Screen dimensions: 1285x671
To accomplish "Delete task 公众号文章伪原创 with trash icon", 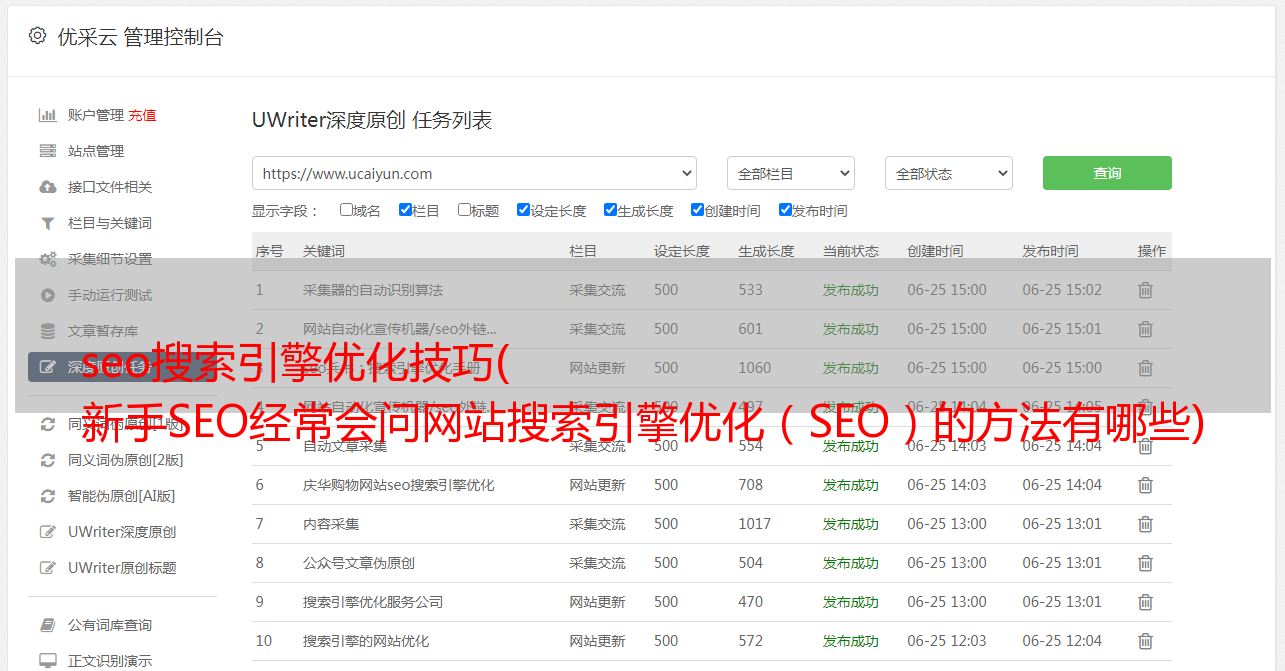I will [1145, 563].
